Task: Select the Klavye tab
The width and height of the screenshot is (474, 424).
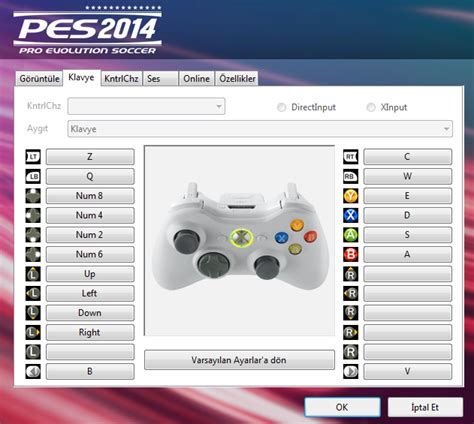Action: pyautogui.click(x=81, y=78)
